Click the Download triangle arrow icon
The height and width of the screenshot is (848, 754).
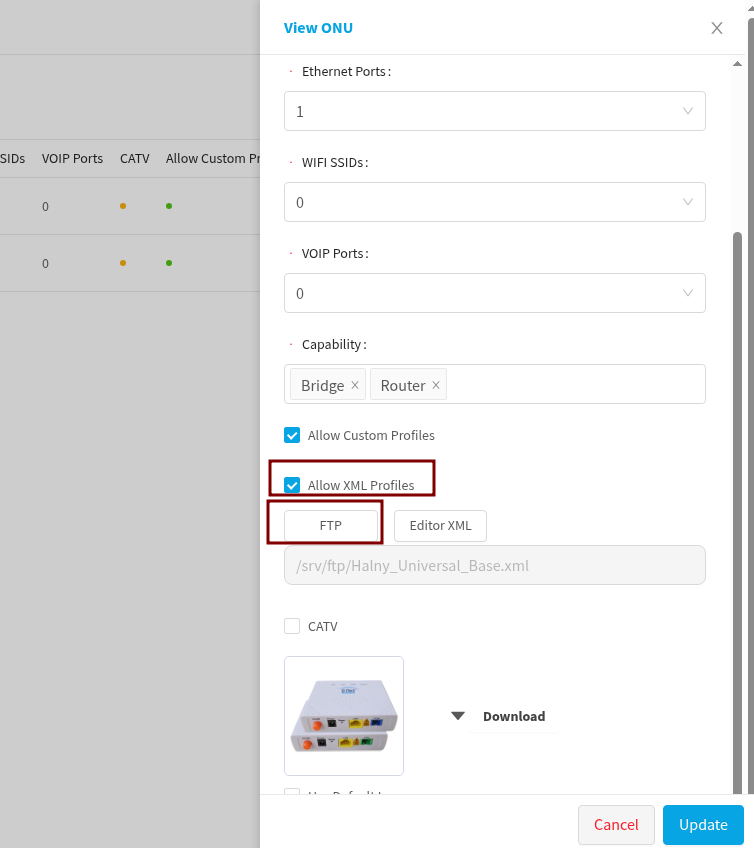click(x=458, y=716)
